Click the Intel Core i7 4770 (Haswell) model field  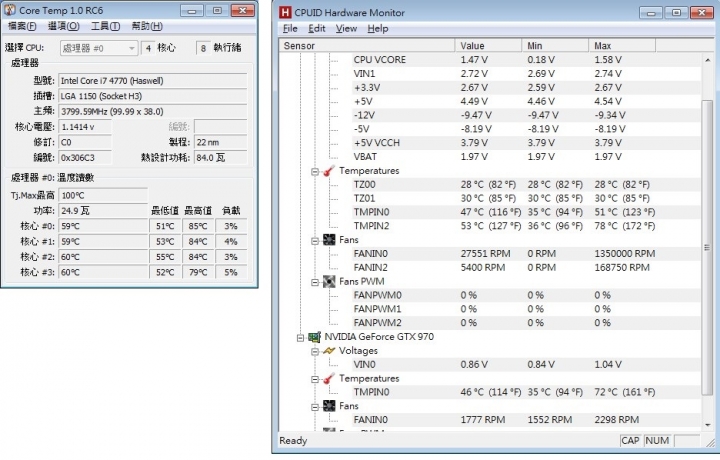153,81
